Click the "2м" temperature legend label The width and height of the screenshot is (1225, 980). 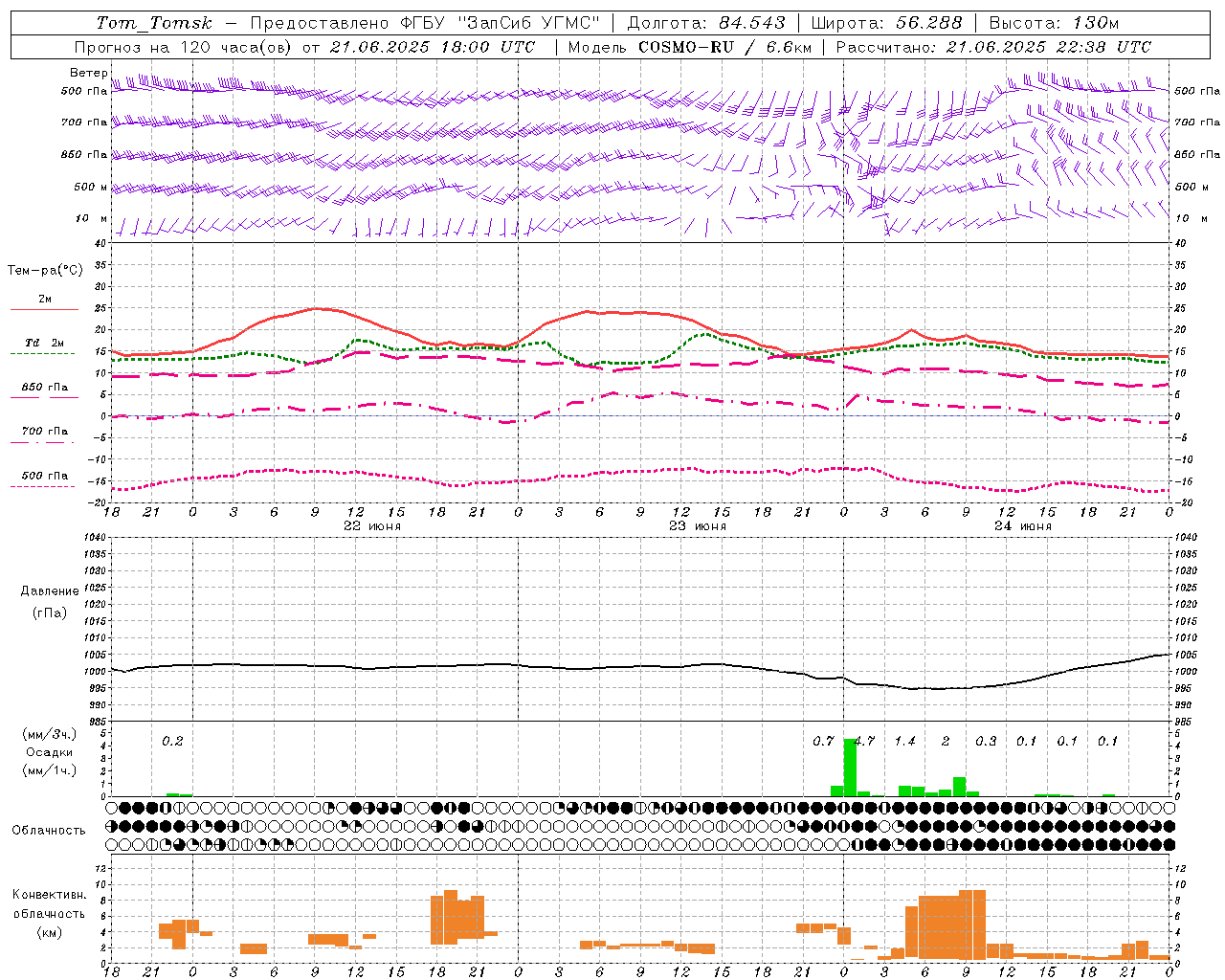(45, 300)
